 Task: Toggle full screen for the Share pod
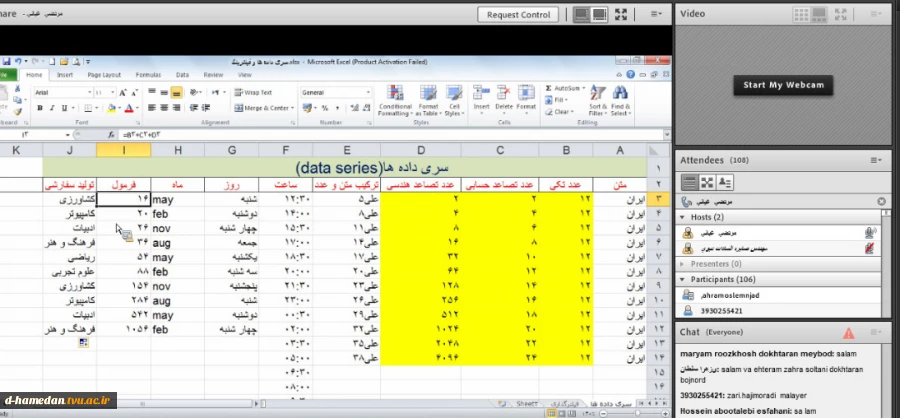(x=620, y=14)
